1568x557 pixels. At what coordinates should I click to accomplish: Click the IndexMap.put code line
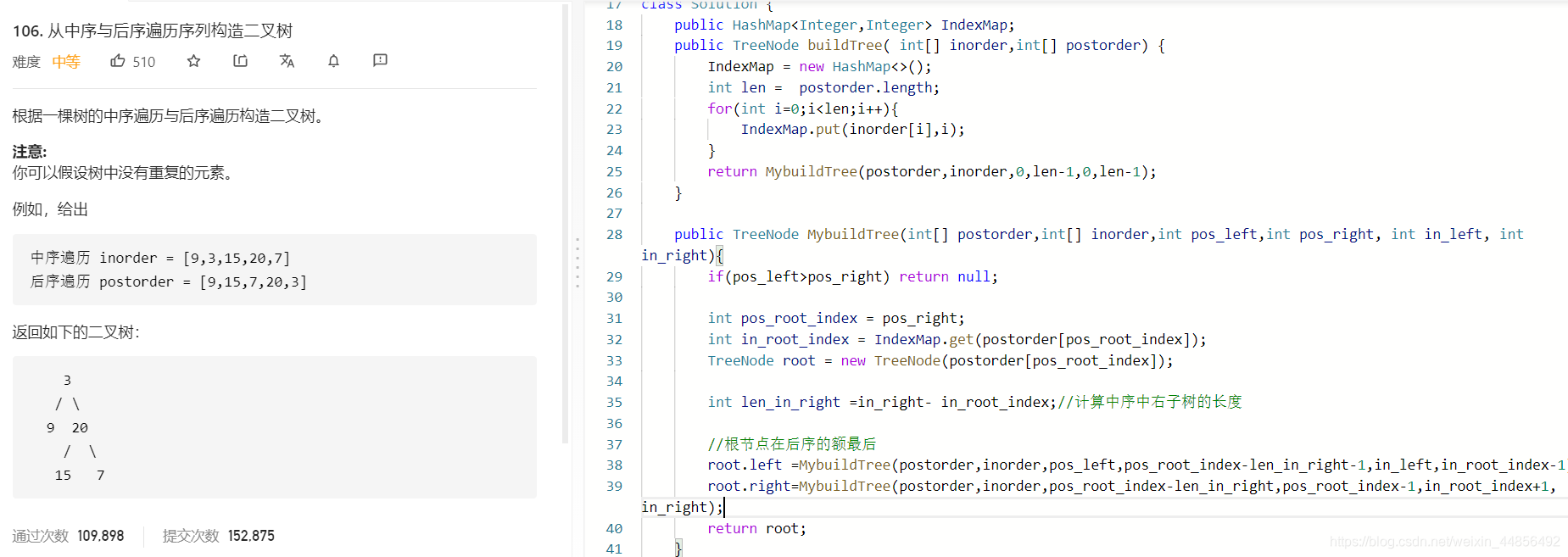click(x=852, y=130)
